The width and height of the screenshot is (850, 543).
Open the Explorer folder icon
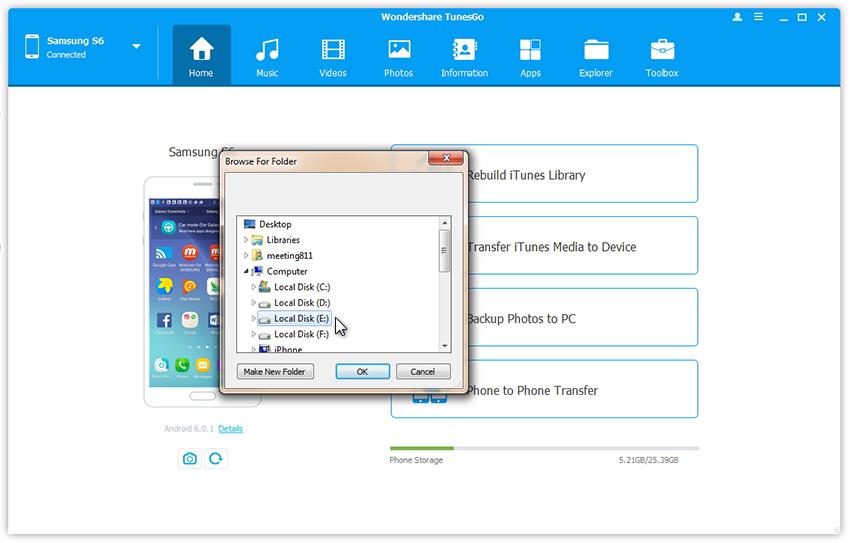596,57
